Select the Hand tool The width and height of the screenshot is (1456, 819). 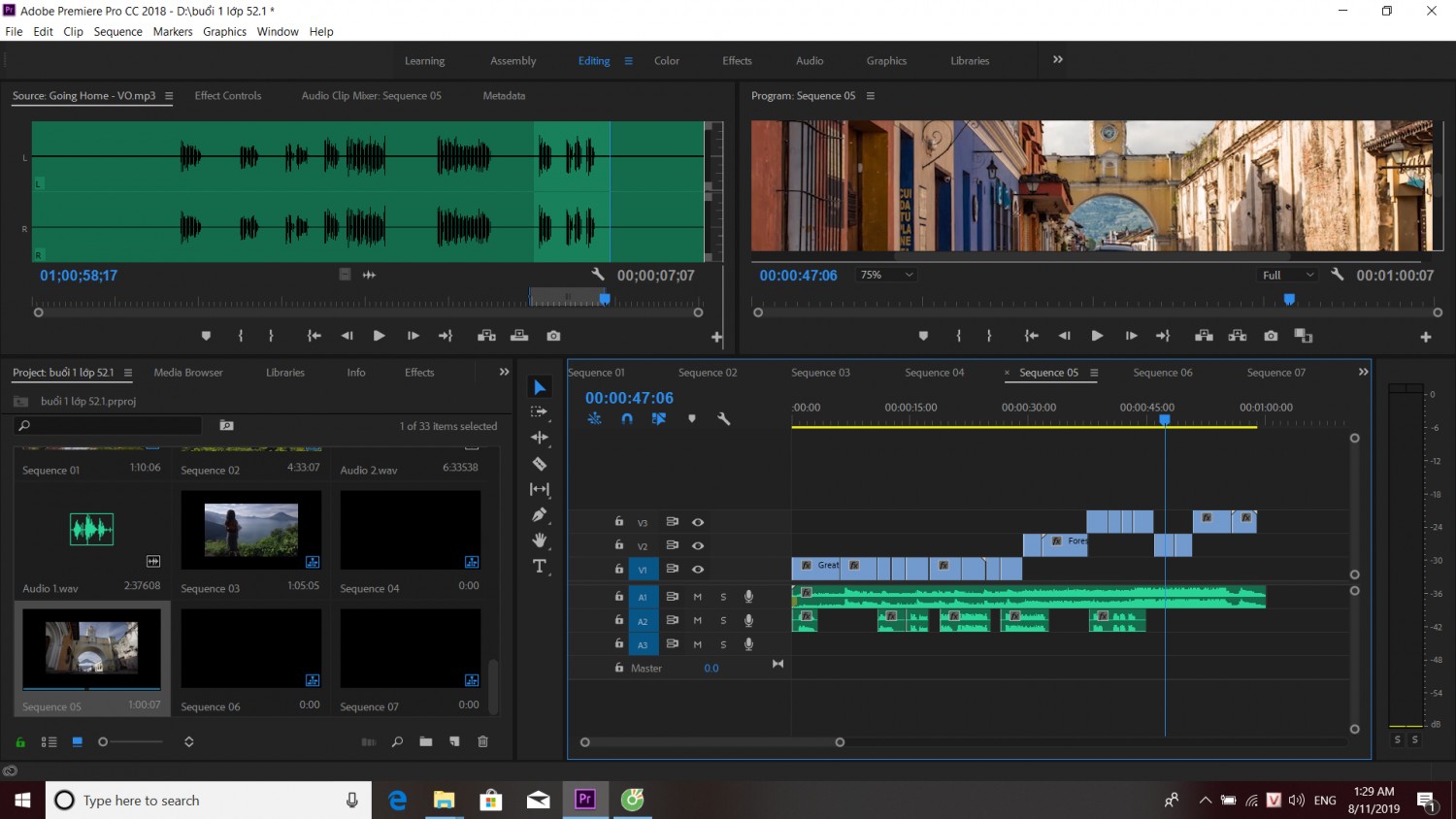click(x=540, y=540)
